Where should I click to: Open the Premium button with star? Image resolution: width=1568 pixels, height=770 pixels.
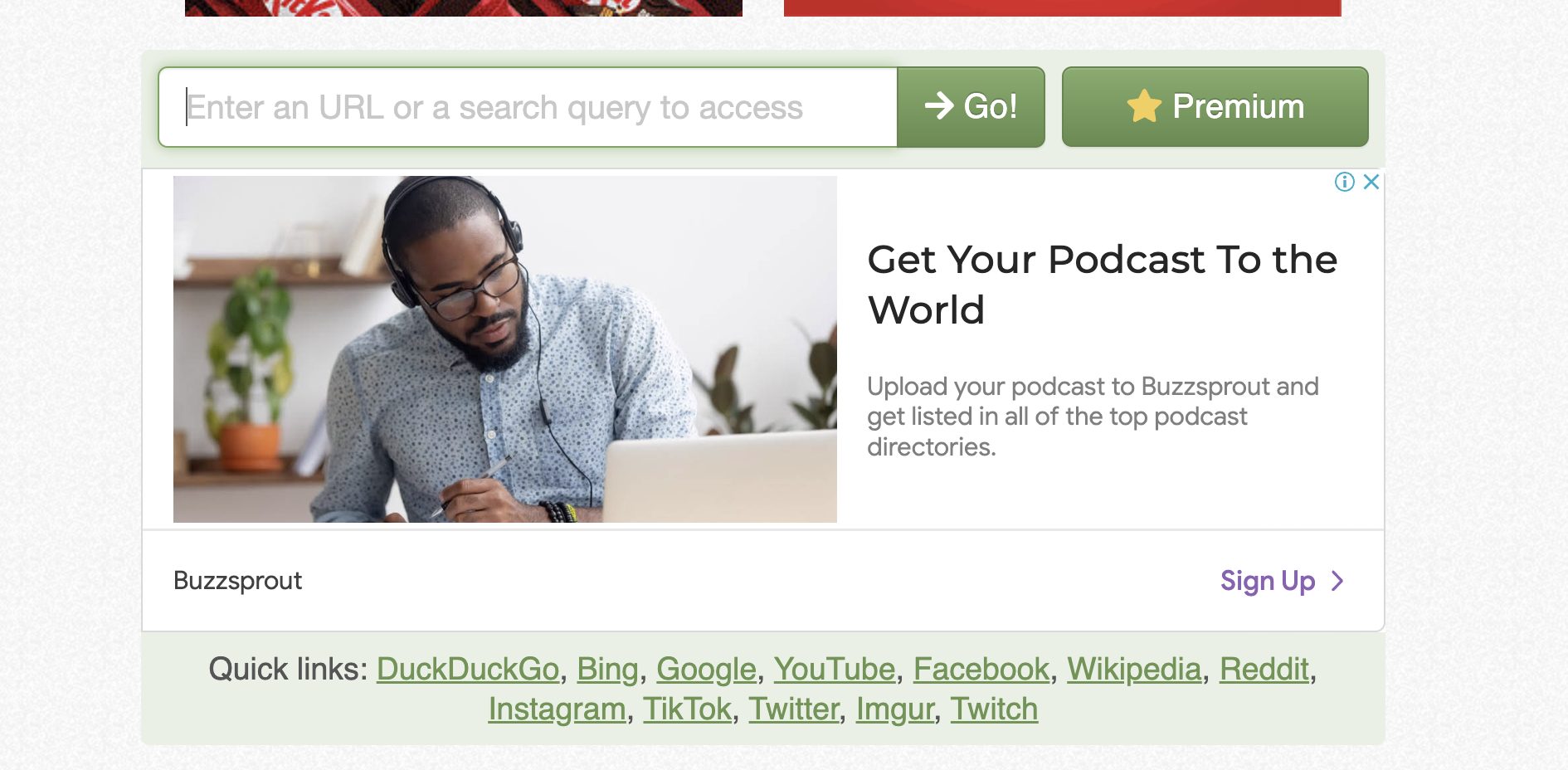1215,107
